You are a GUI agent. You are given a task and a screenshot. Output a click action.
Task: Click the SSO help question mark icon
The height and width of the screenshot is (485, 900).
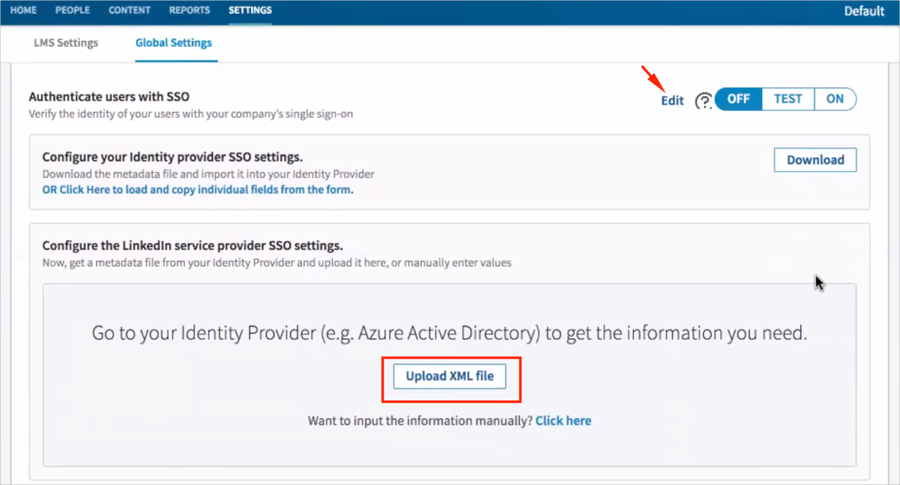coord(704,100)
